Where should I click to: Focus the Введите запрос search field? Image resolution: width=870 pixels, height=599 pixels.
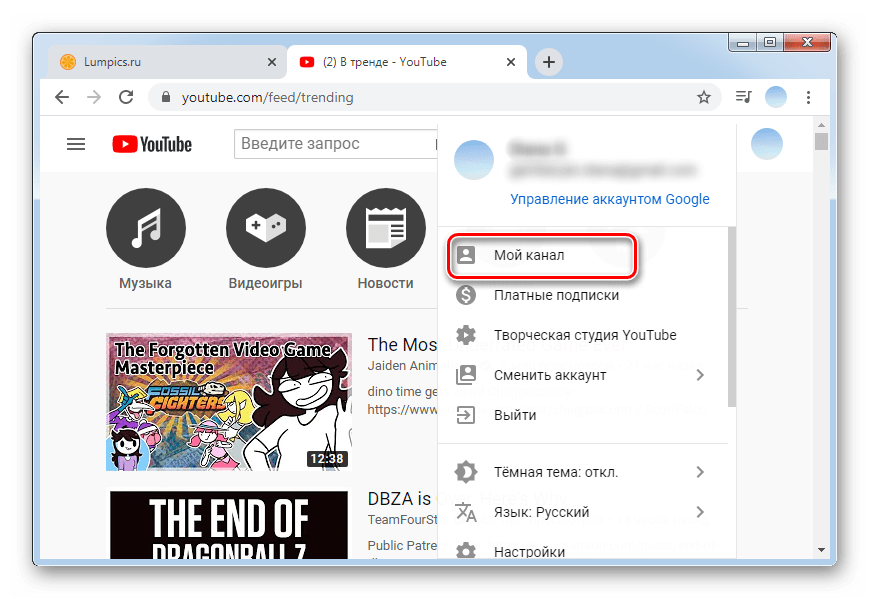point(336,144)
